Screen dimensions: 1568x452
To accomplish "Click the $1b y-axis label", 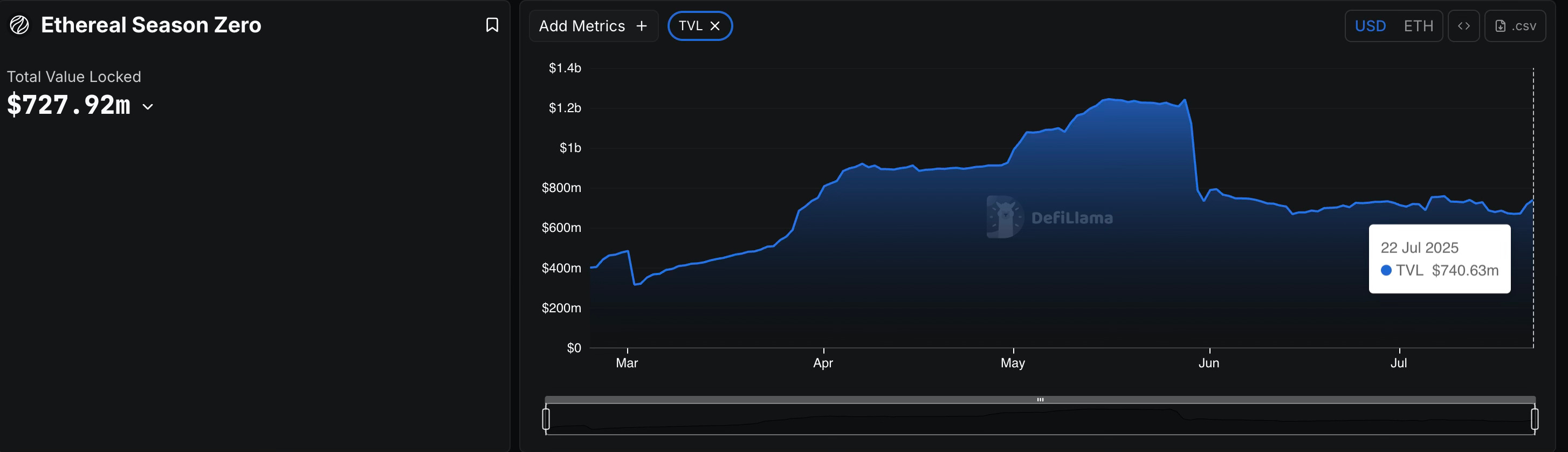I will pyautogui.click(x=570, y=148).
